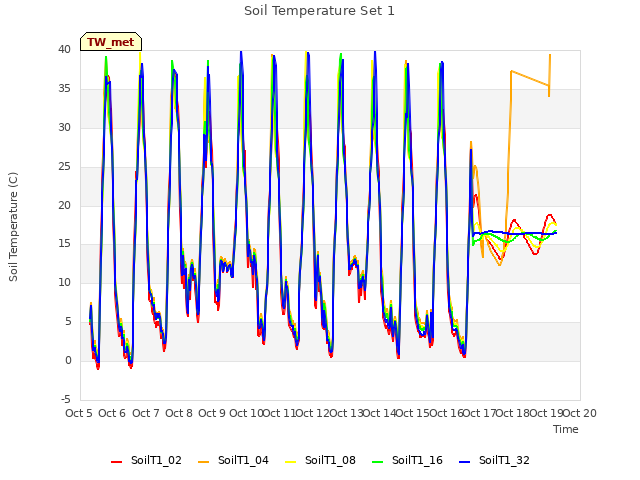Image resolution: width=640 pixels, height=480 pixels.
Task: Click the 20 y-axis tick label
Action: click(x=64, y=205)
